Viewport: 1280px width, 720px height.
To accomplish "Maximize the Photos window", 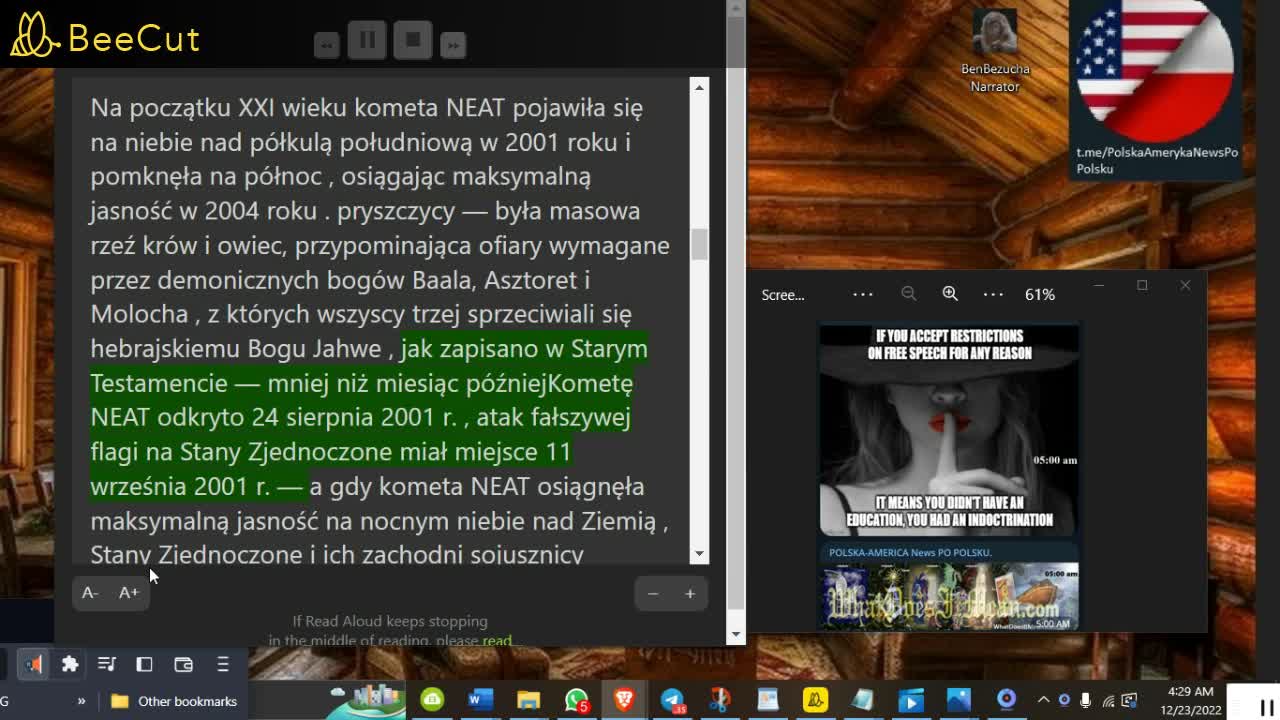I will point(1142,285).
